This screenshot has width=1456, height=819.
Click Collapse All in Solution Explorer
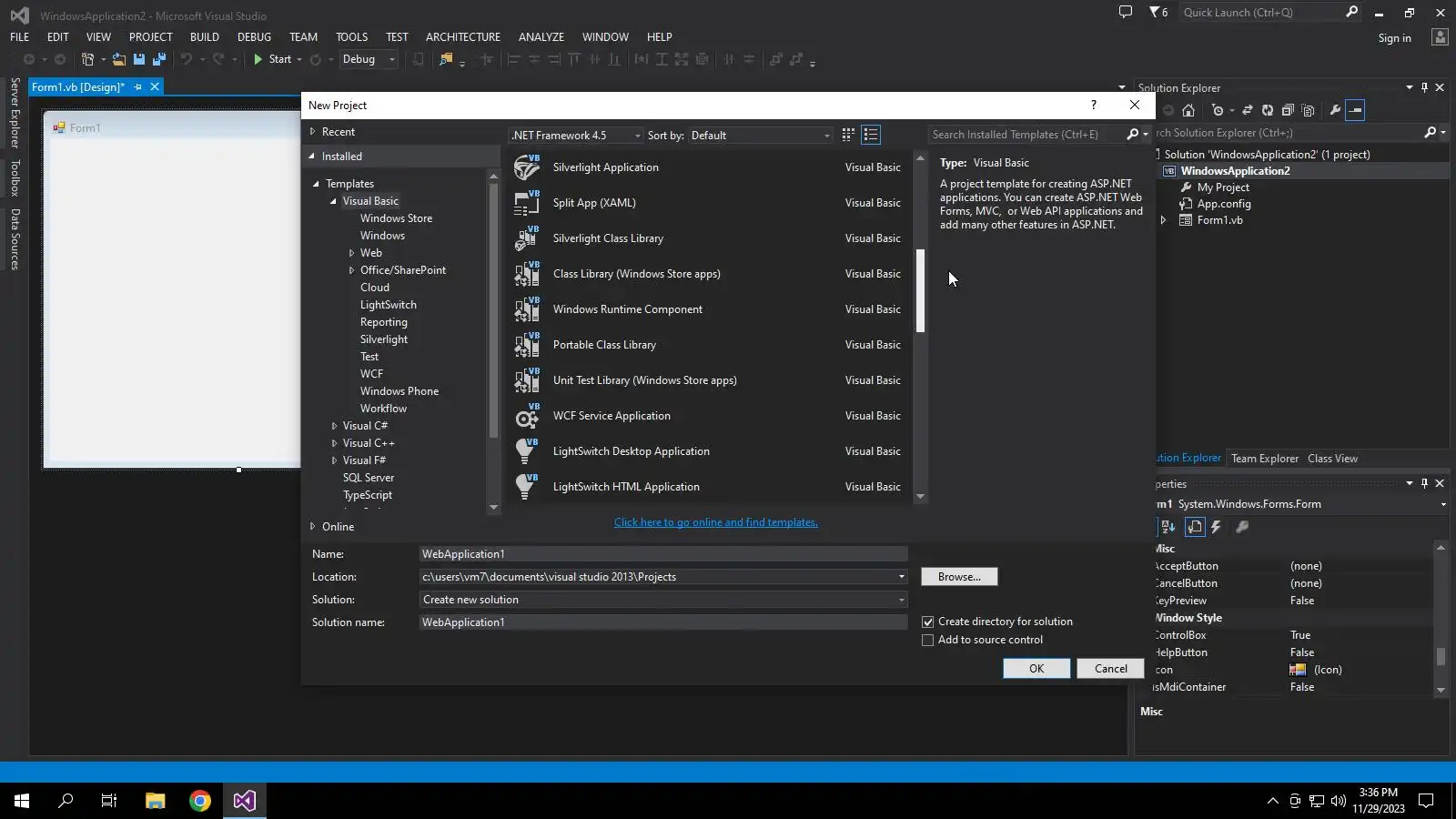(1288, 110)
